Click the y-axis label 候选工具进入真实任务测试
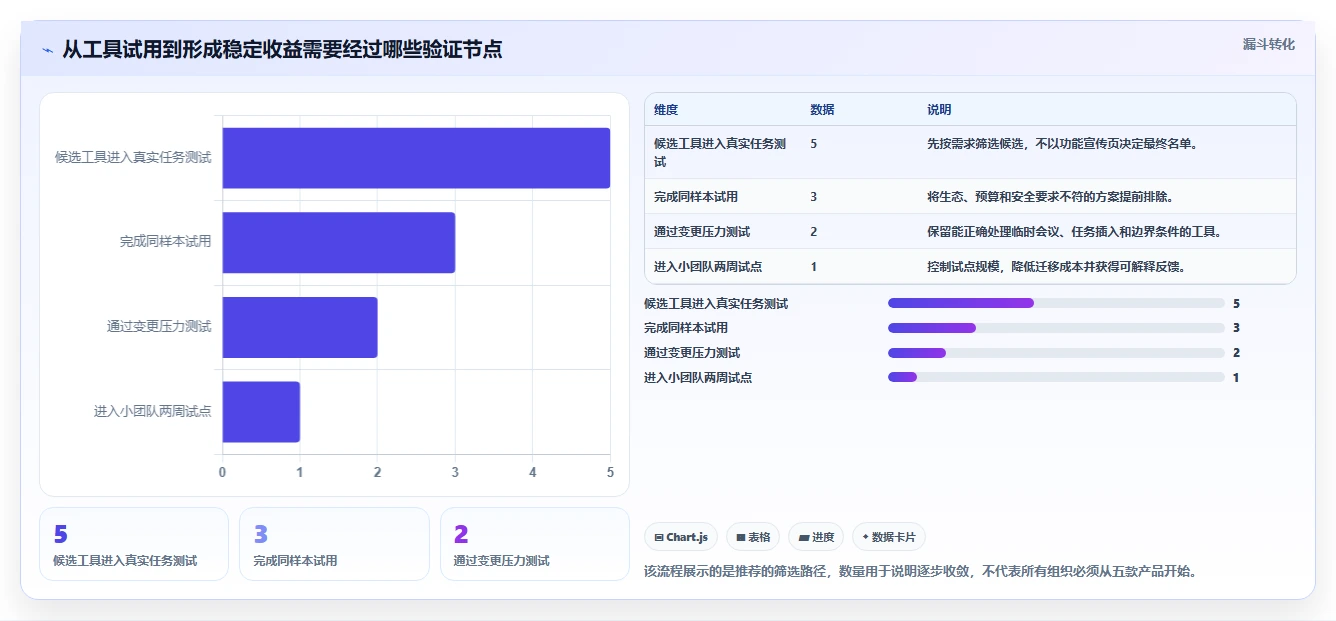This screenshot has width=1336, height=621. pos(133,157)
